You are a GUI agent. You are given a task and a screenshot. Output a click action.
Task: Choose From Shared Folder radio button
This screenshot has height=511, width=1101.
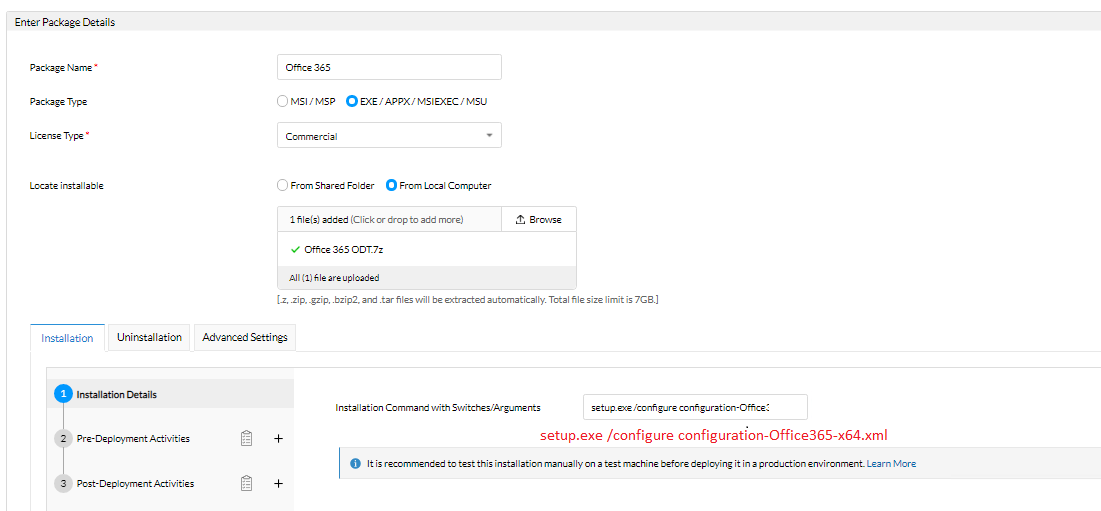tap(282, 186)
